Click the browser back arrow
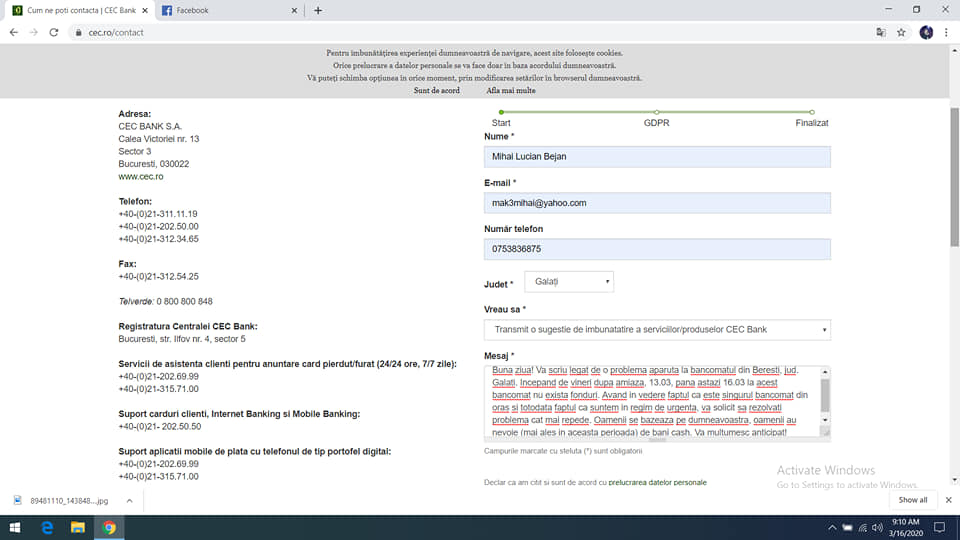This screenshot has width=960, height=540. 13,32
